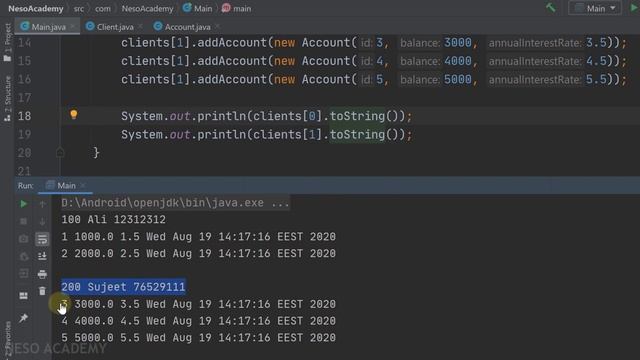640x360 pixels.
Task: Click the green Build hammer icon
Action: click(551, 7)
